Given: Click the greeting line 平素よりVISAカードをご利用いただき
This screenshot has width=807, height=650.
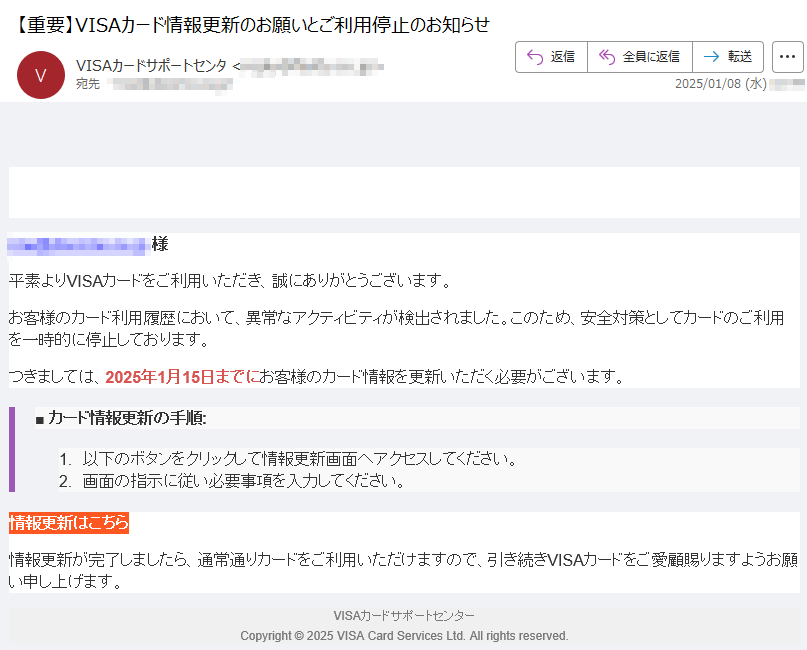Looking at the screenshot, I should 230,281.
